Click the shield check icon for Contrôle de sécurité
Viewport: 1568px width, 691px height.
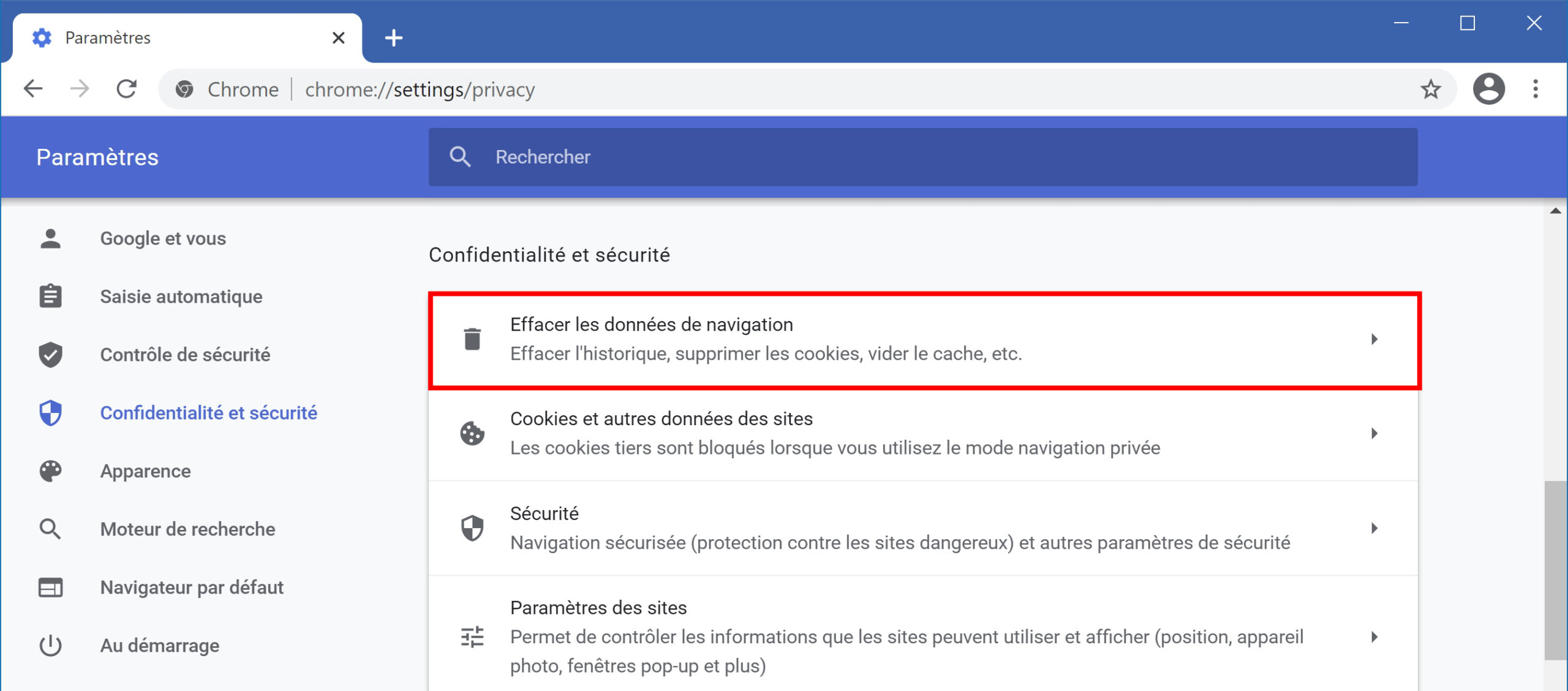pos(50,354)
